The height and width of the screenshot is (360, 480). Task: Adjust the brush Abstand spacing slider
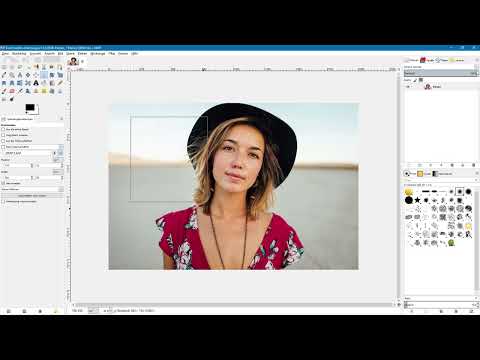click(441, 305)
